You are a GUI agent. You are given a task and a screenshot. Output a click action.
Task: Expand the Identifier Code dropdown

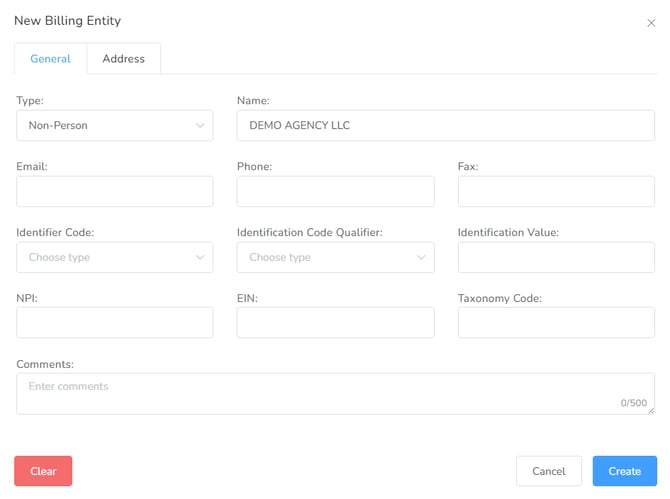pos(114,257)
